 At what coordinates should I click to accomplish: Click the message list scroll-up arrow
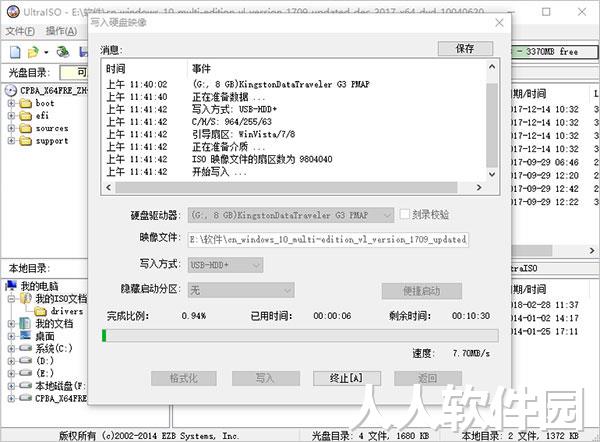coord(492,67)
